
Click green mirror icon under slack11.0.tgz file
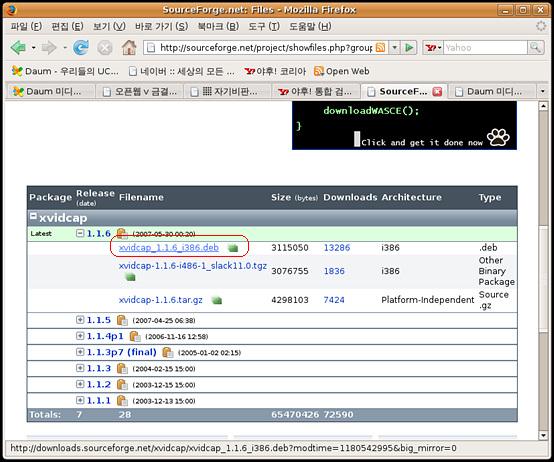[x=130, y=277]
